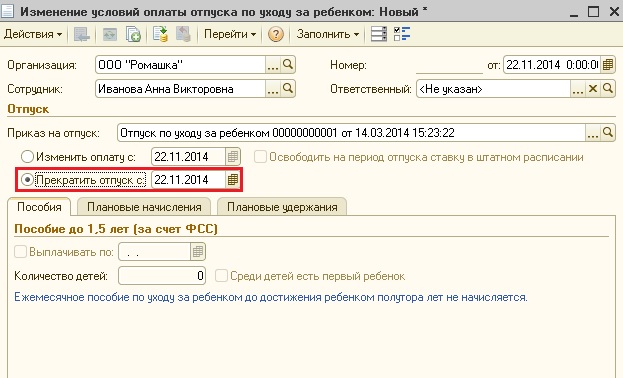Viewport: 623px width, 378px height.
Task: Open the Организация magnifier icon
Action: [x=288, y=65]
